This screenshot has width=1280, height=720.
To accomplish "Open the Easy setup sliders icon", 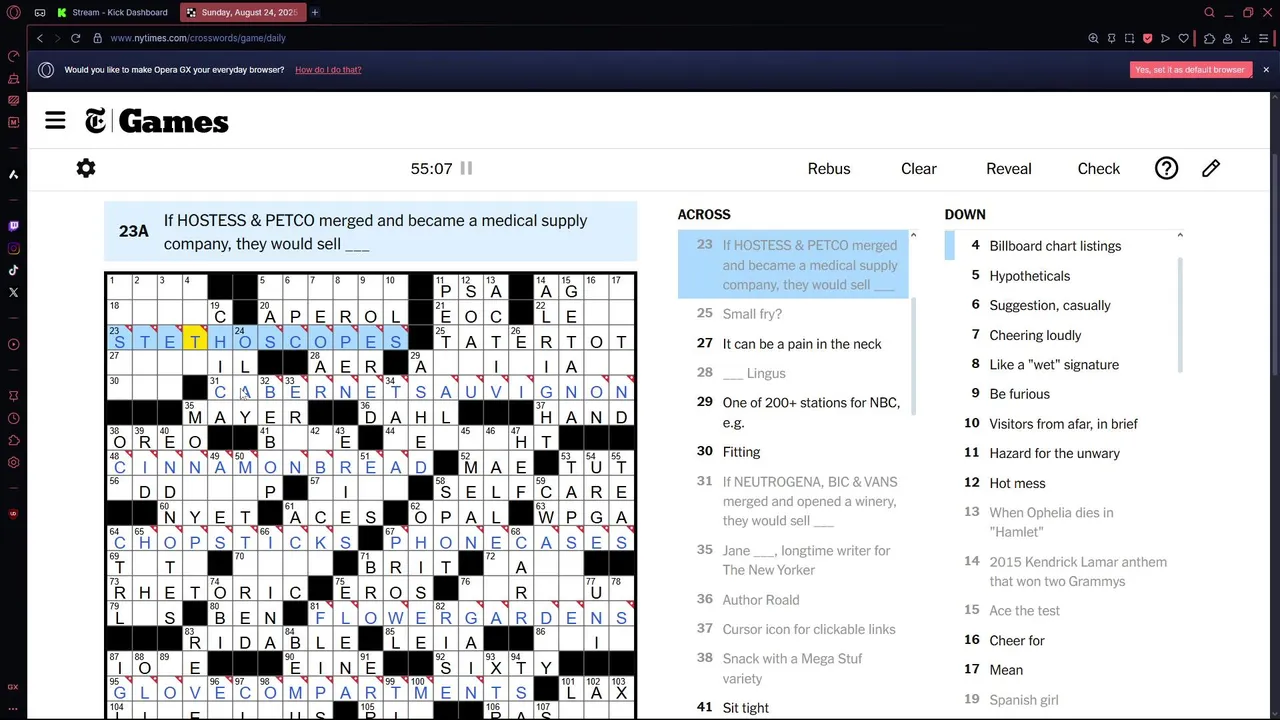I will pos(1265,38).
